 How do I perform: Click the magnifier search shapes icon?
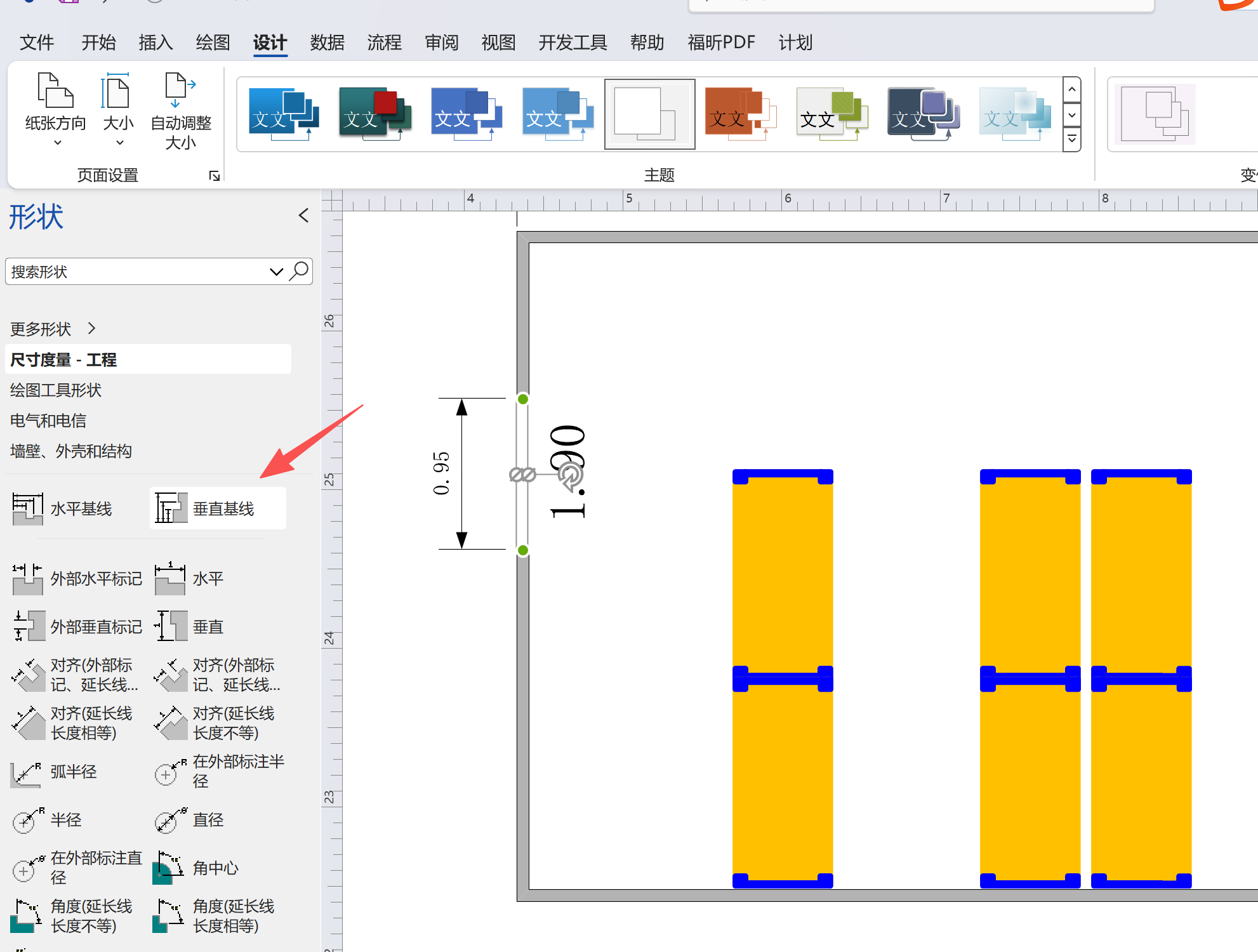click(299, 271)
